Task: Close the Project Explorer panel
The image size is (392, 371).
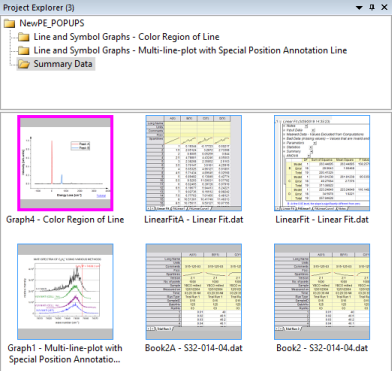Action: 384,7
